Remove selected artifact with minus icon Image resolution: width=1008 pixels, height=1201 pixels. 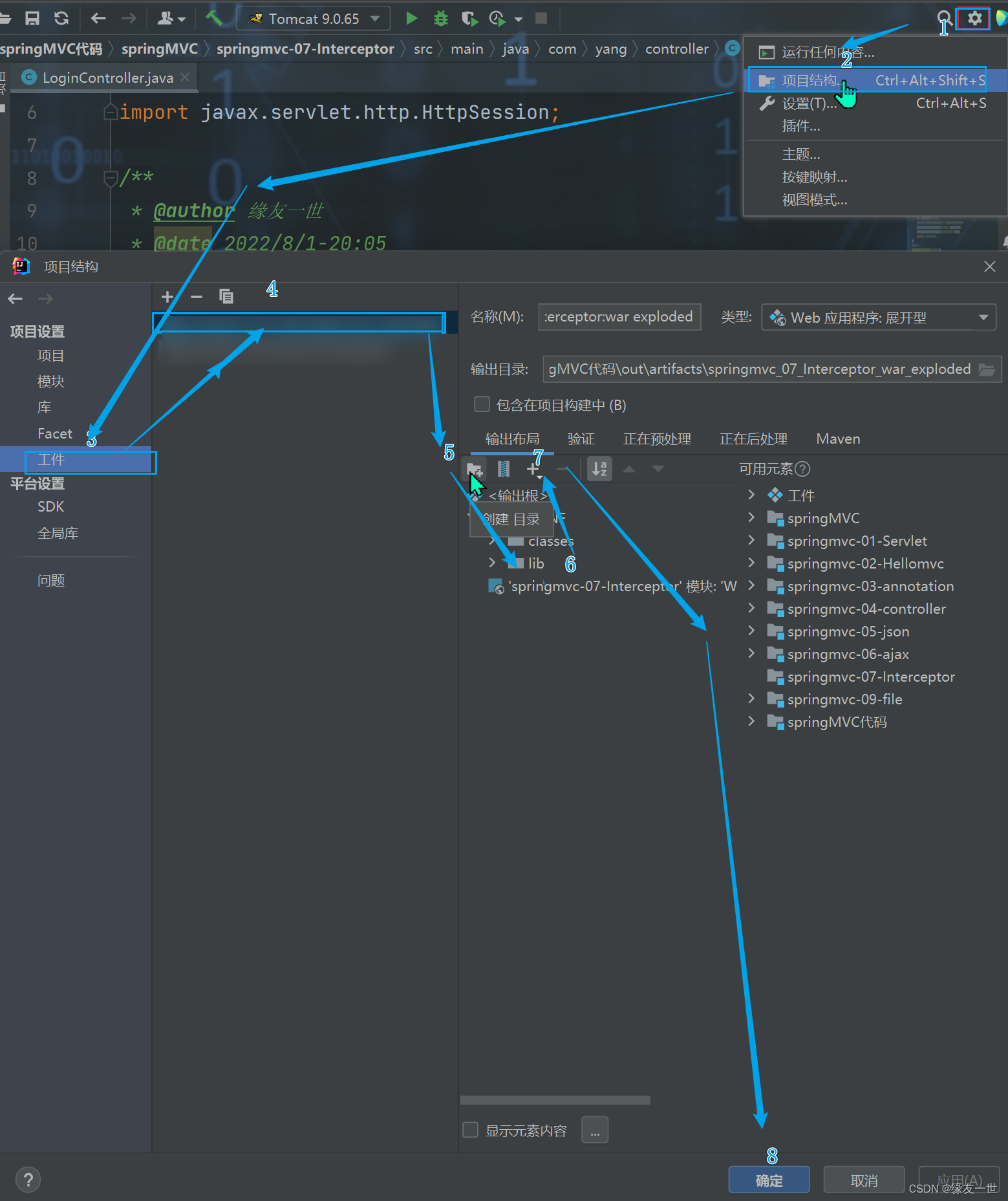[x=197, y=297]
